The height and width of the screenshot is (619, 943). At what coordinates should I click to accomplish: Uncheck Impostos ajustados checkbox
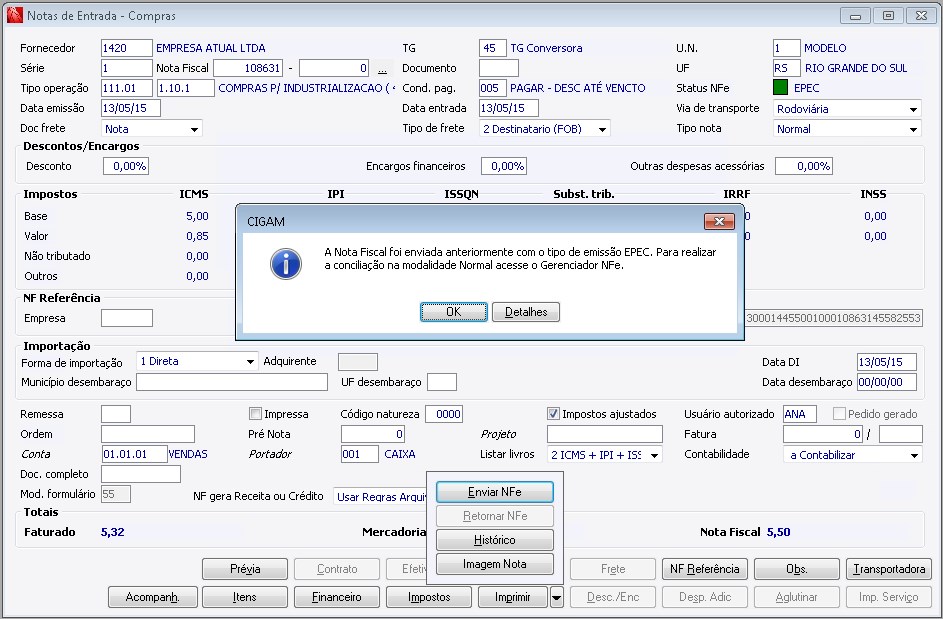(x=553, y=414)
